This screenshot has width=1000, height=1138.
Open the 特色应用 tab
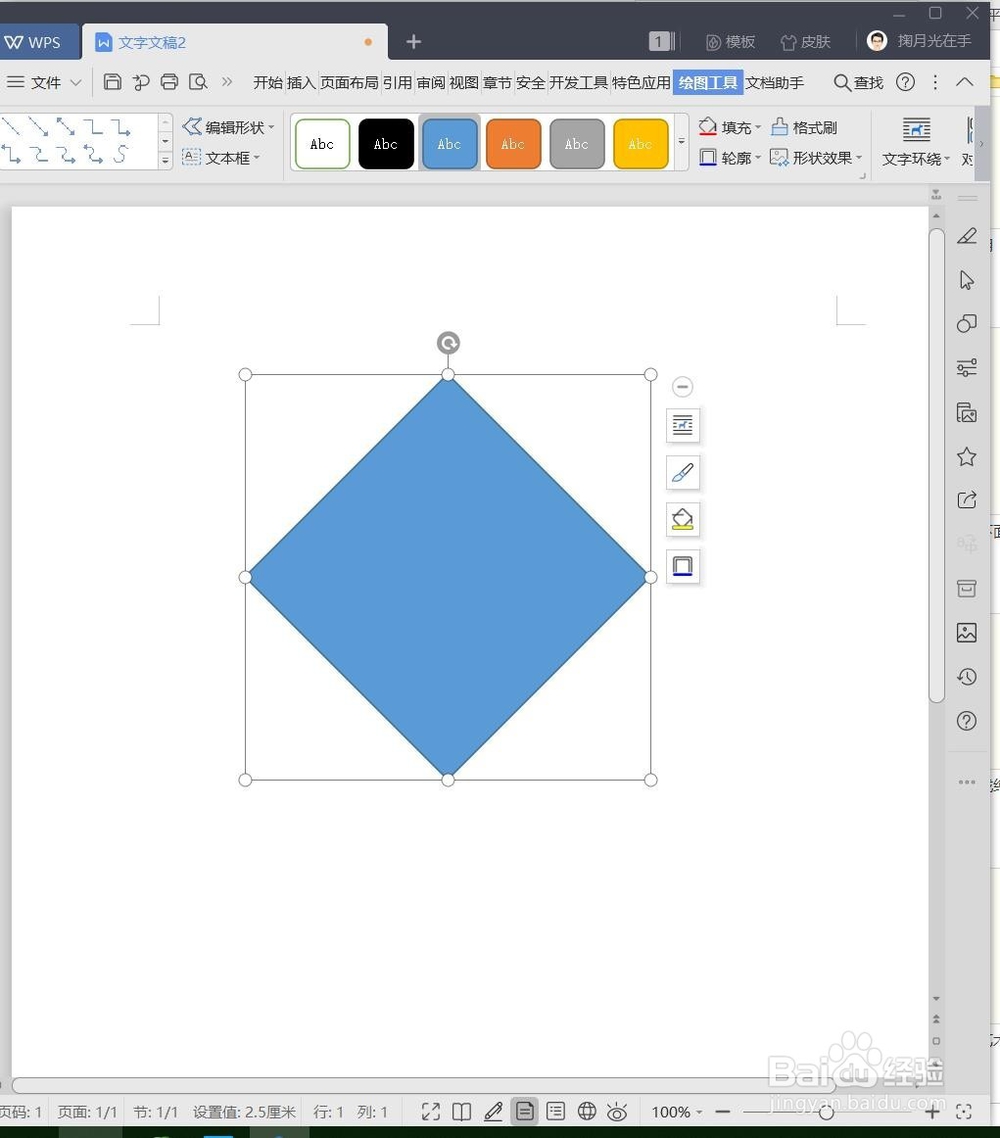tap(641, 83)
